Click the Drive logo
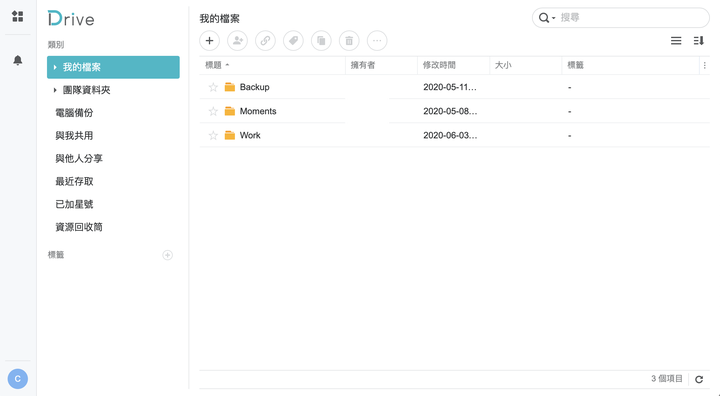The height and width of the screenshot is (396, 720). coord(71,19)
